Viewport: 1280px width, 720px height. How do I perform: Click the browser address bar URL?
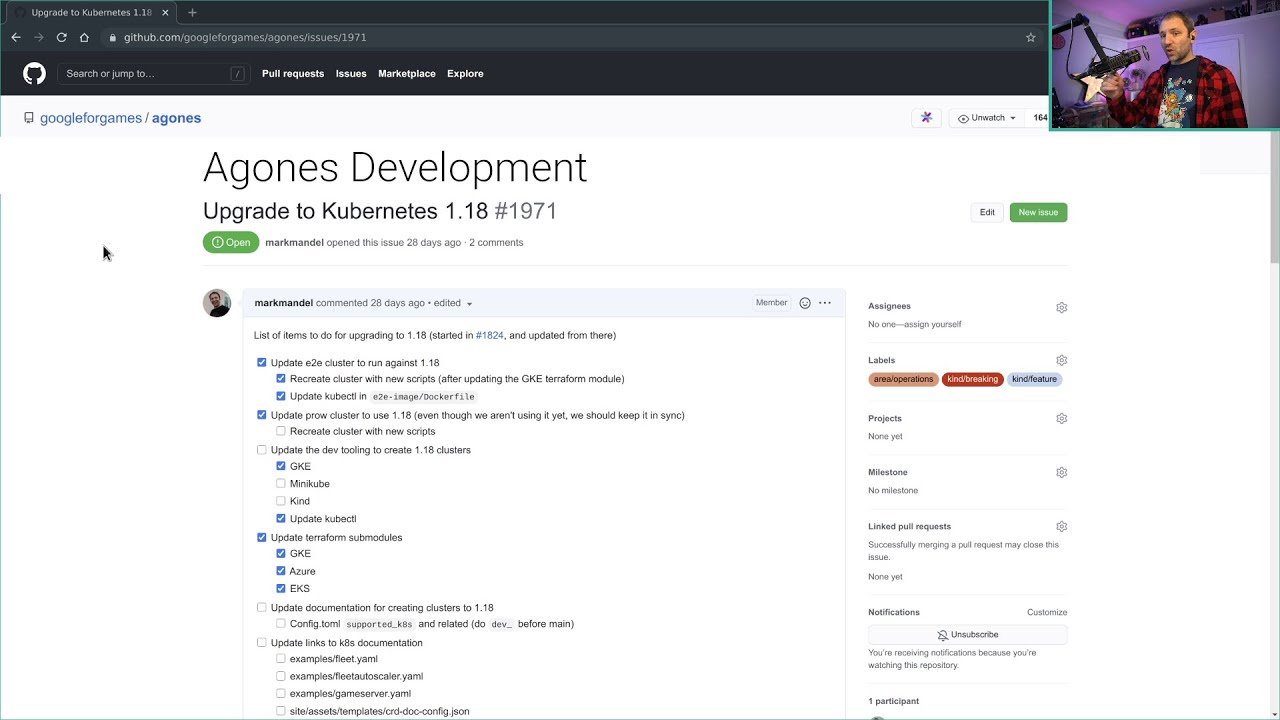coord(245,37)
